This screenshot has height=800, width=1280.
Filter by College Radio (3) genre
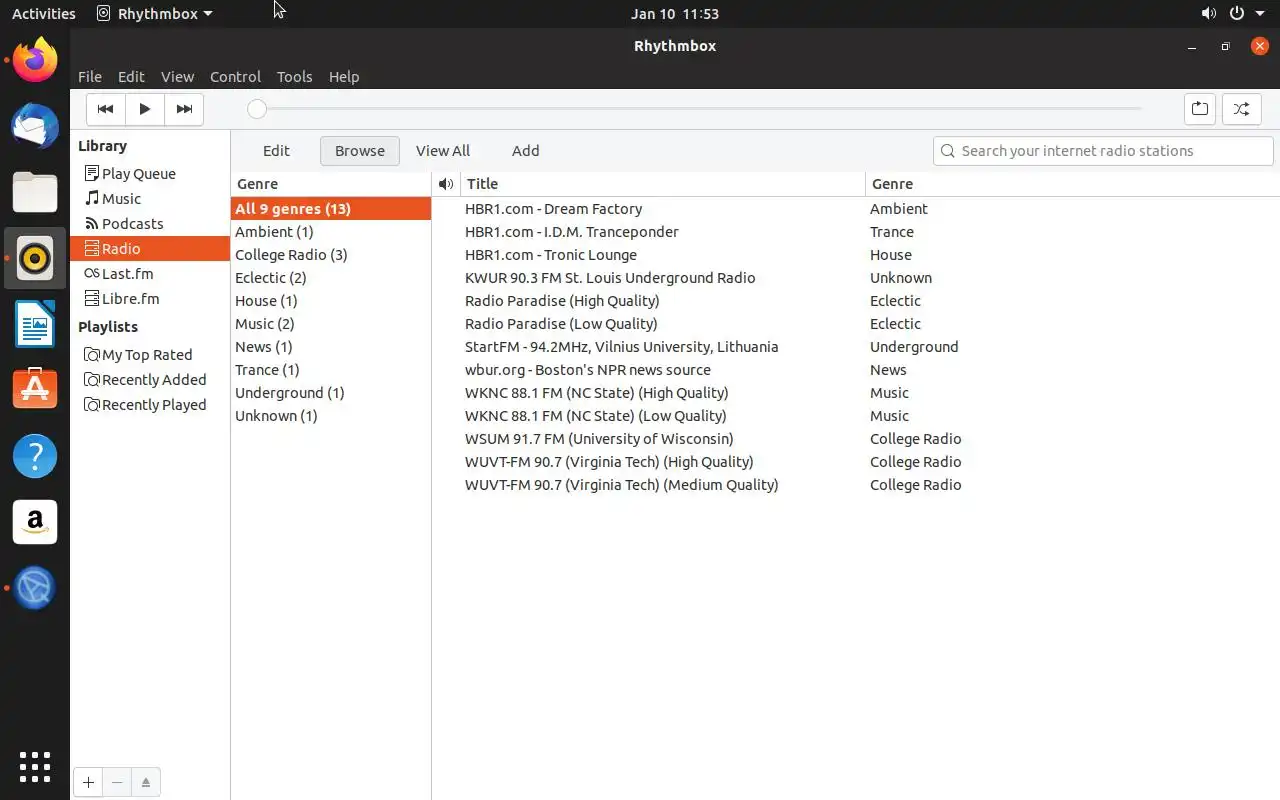click(331, 254)
